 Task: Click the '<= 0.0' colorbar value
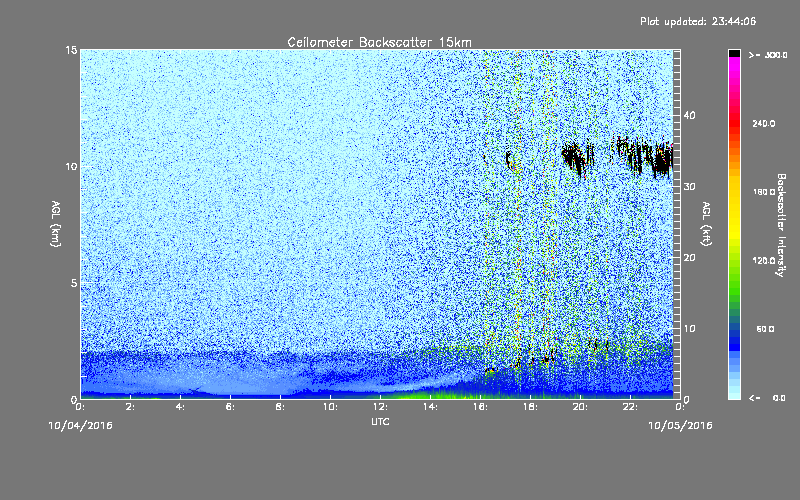(x=767, y=398)
